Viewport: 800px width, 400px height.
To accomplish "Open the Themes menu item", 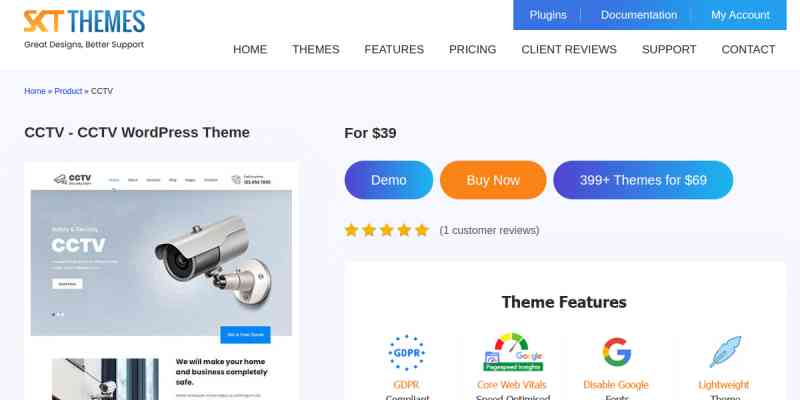I will (315, 49).
